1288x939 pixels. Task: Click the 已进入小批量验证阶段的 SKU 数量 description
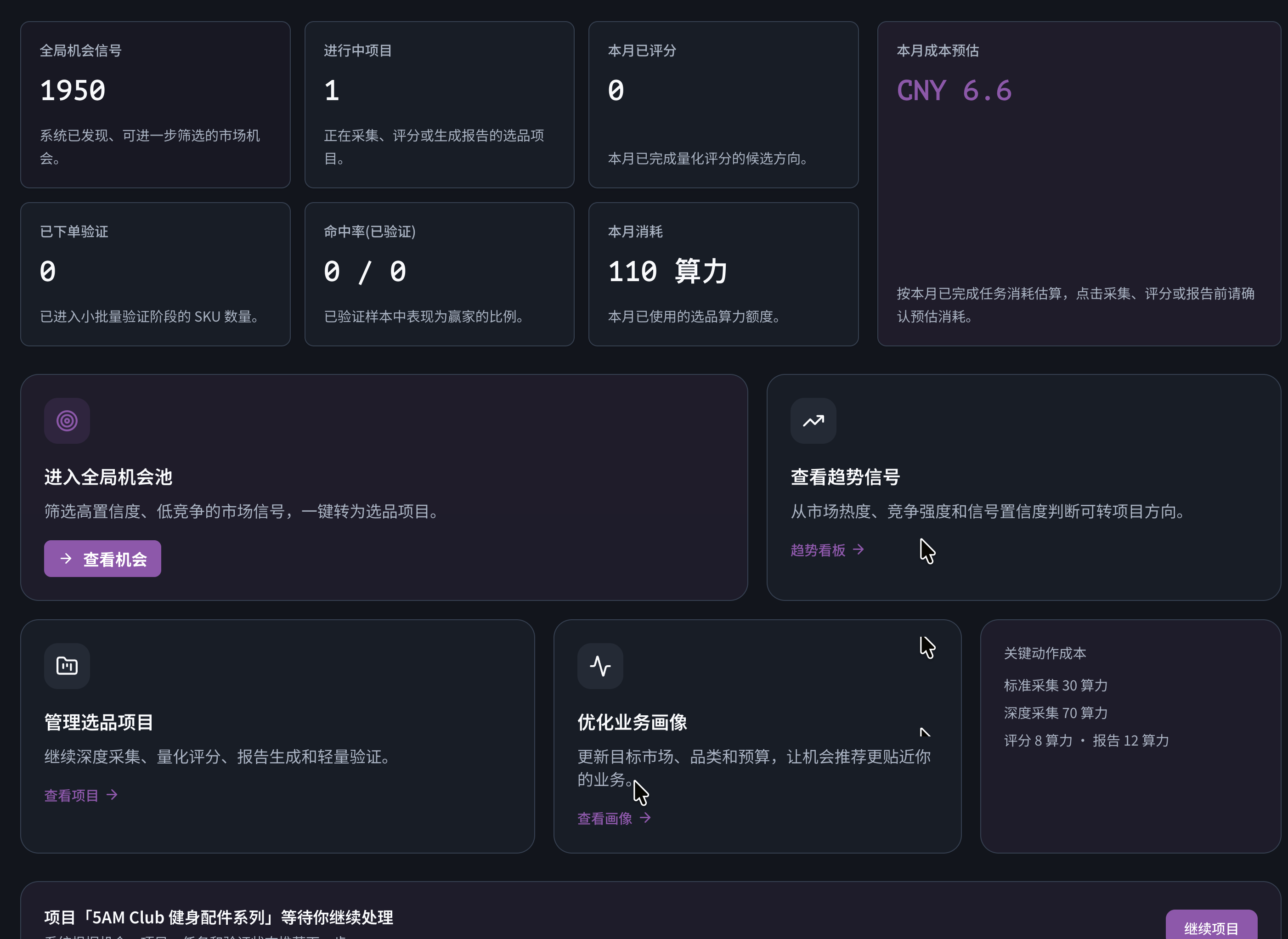pos(149,317)
